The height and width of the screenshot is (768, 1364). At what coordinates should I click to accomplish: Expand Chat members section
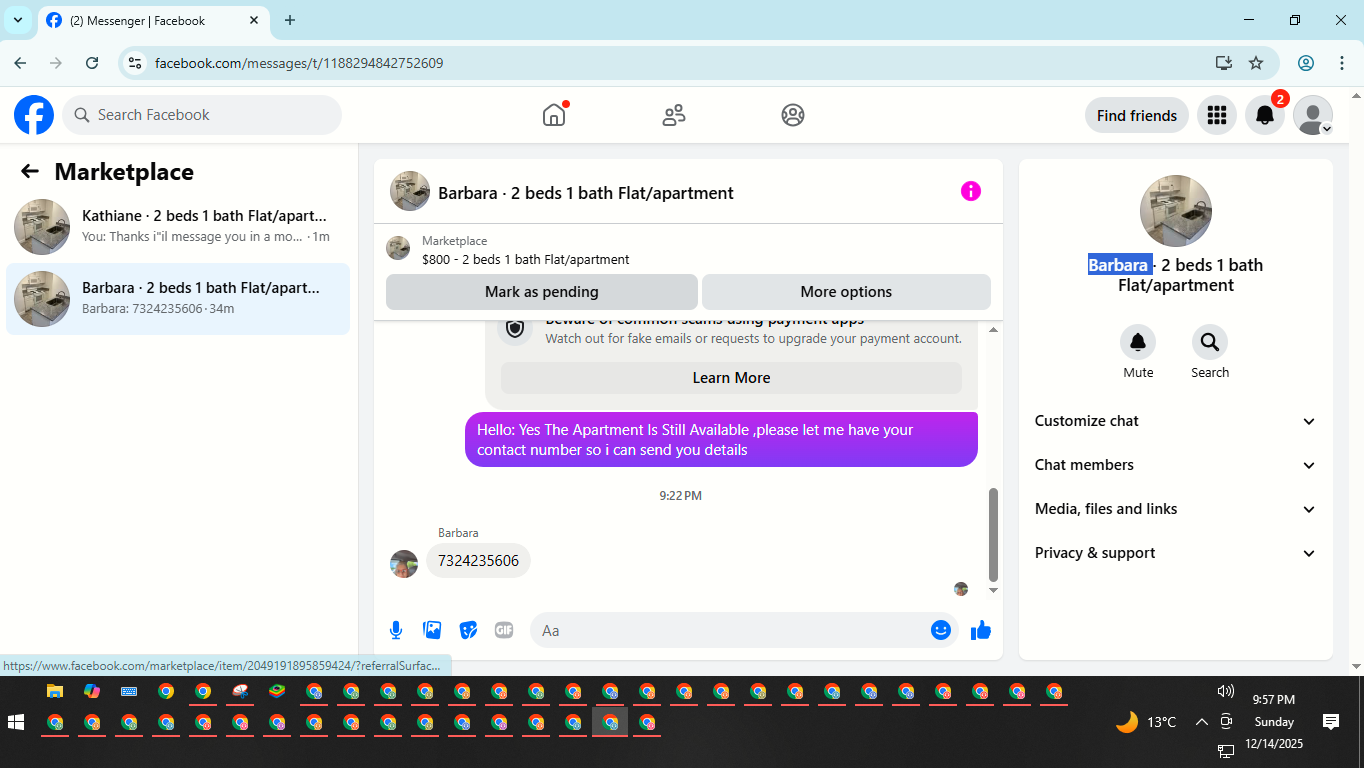1176,465
